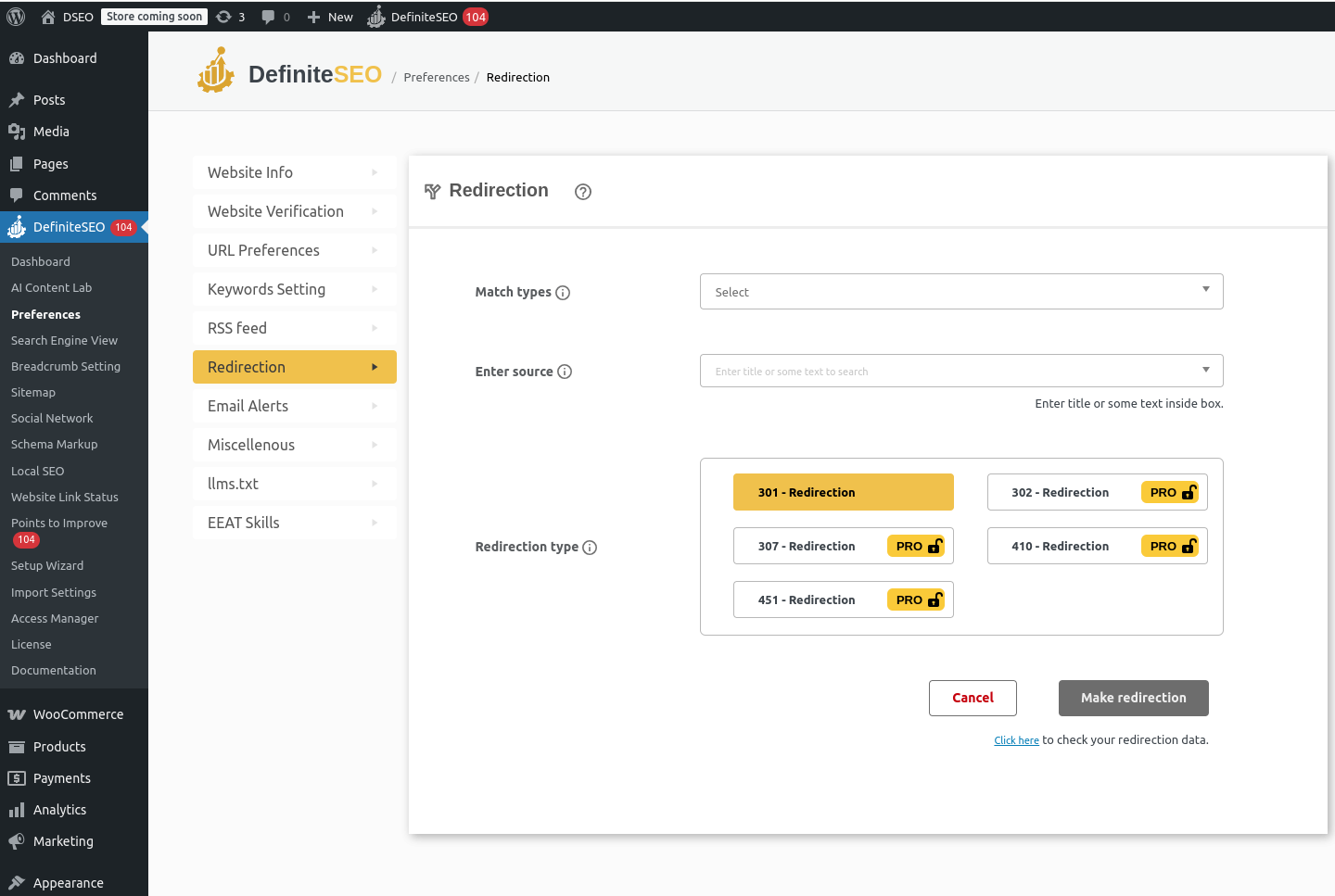Open comments bubble icon in admin bar
Image resolution: width=1335 pixels, height=896 pixels.
click(274, 17)
